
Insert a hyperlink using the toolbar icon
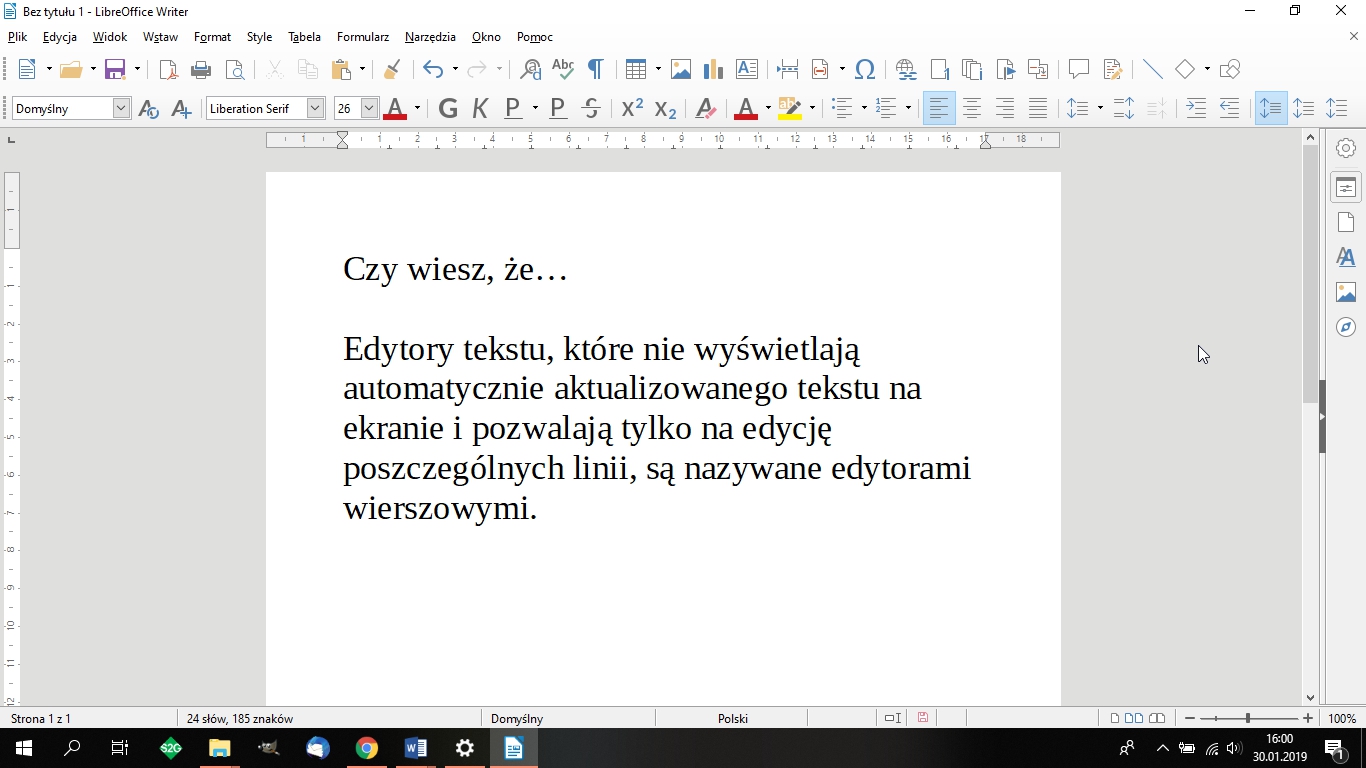tap(905, 69)
